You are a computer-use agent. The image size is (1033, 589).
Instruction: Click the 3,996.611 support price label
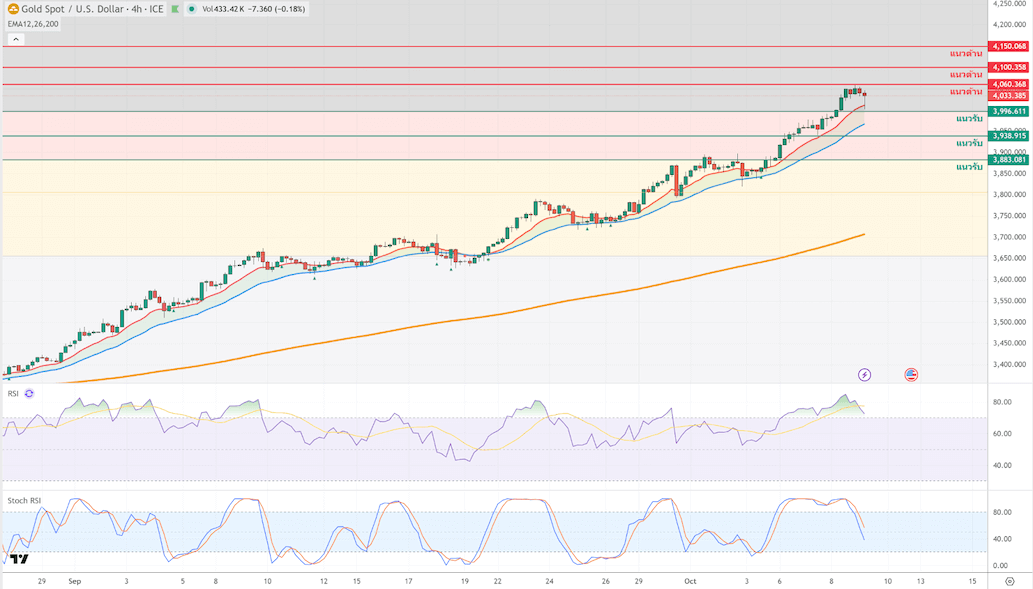pyautogui.click(x=1008, y=111)
